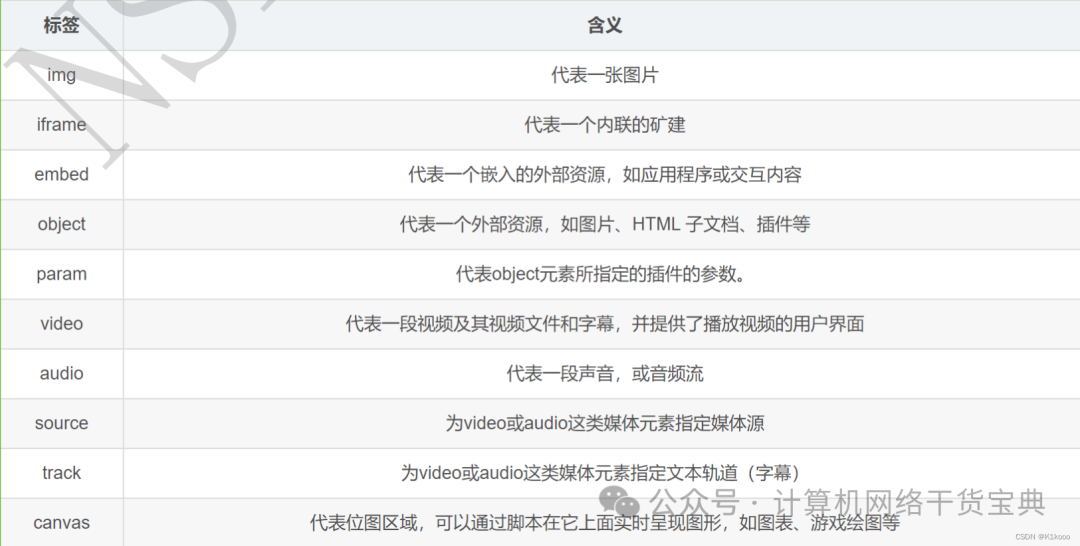Select the source tag cell
1080x546 pixels.
tap(61, 423)
